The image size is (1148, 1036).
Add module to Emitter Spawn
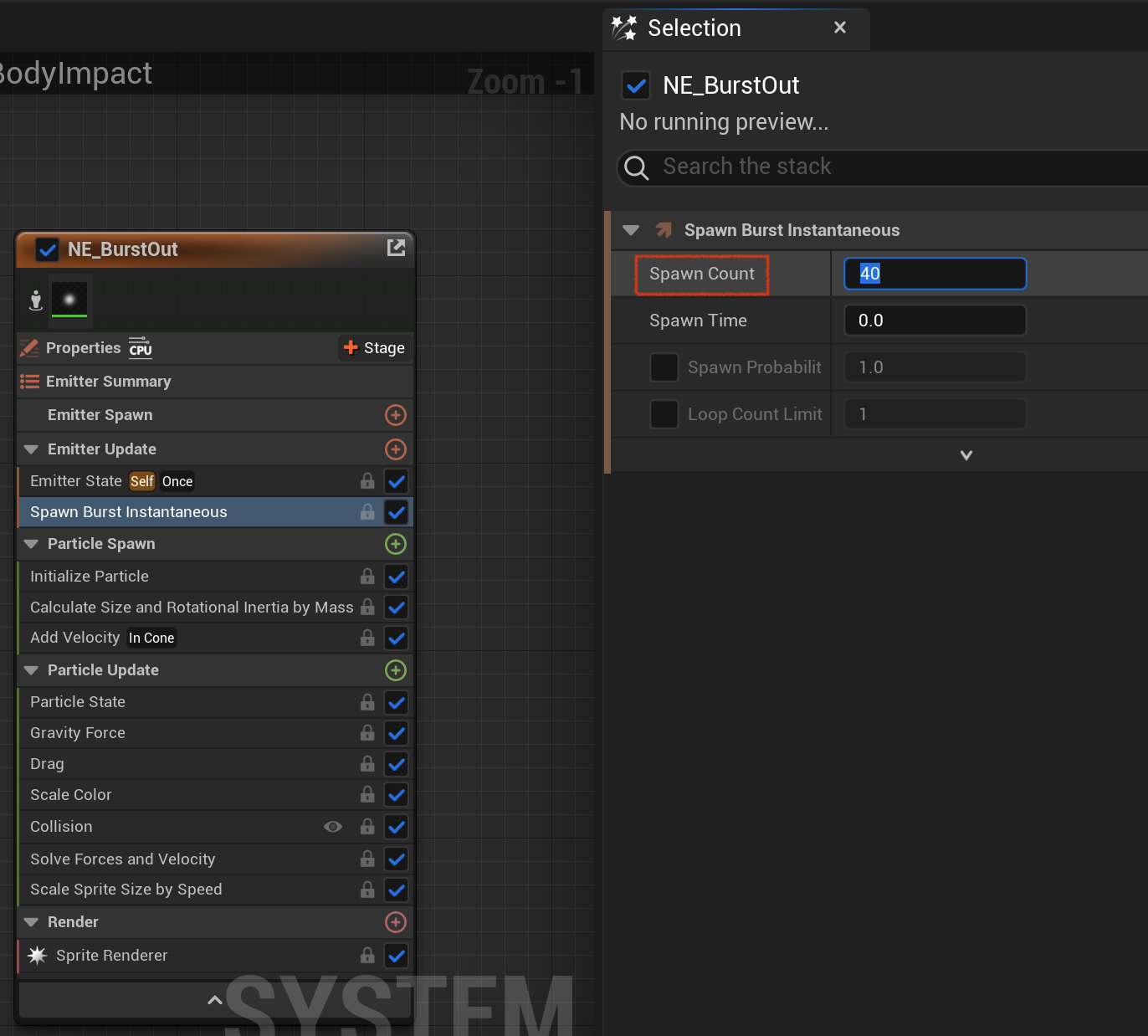pyautogui.click(x=396, y=415)
